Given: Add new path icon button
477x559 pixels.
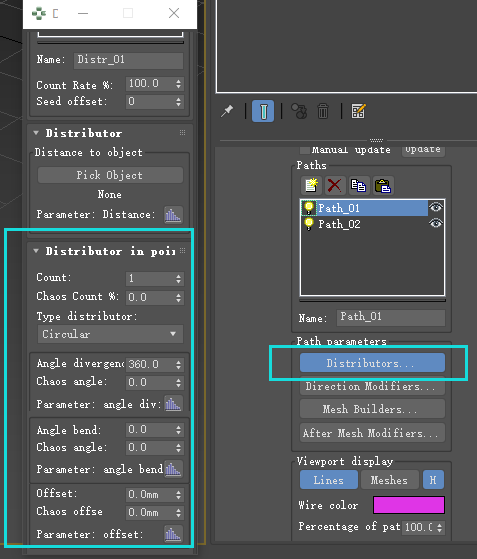Looking at the screenshot, I should pyautogui.click(x=311, y=185).
